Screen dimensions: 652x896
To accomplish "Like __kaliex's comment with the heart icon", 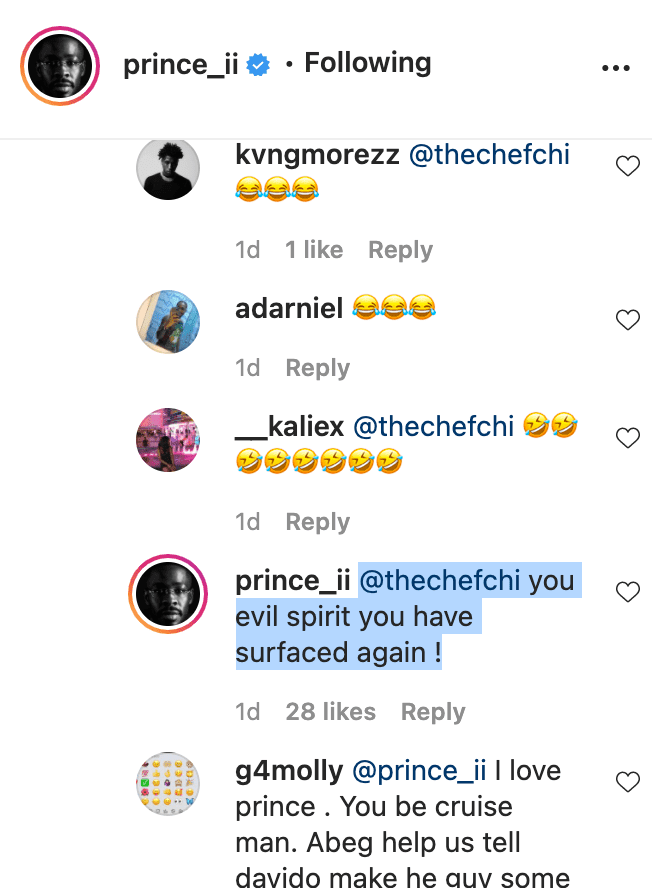I will (x=627, y=438).
